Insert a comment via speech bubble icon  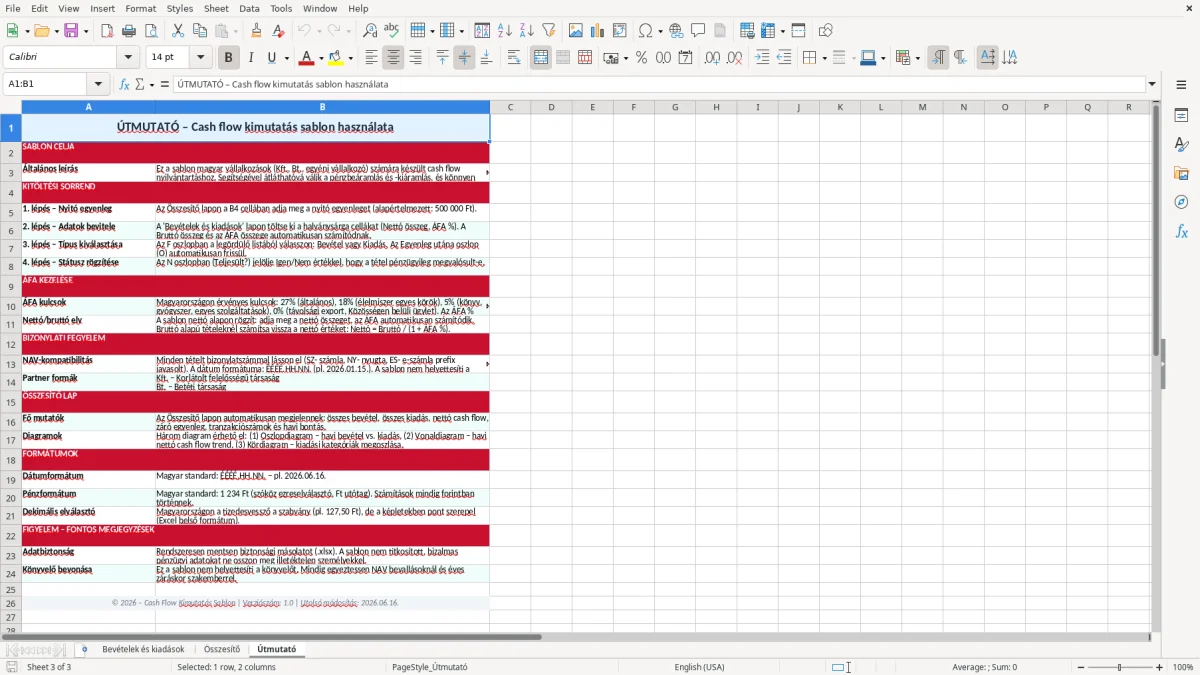[698, 31]
